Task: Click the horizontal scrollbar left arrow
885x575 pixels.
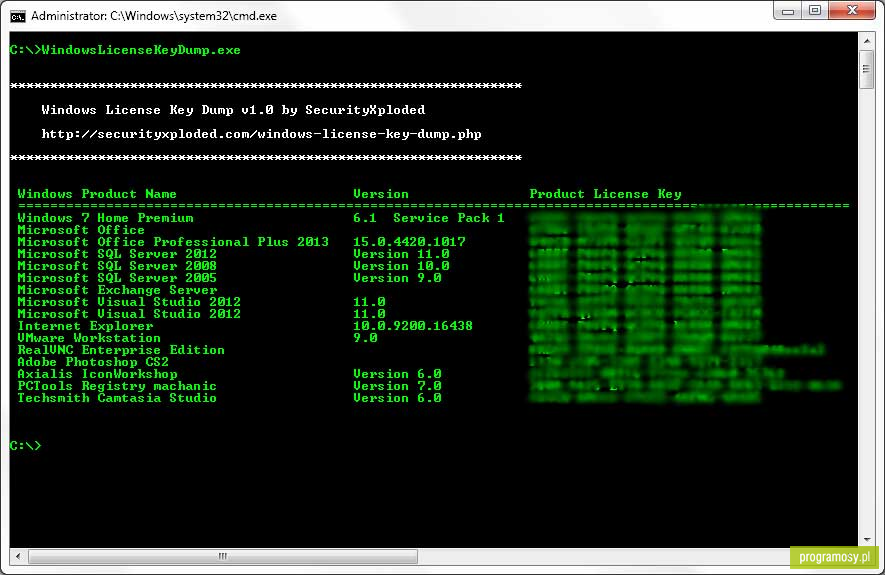Action: click(x=18, y=556)
